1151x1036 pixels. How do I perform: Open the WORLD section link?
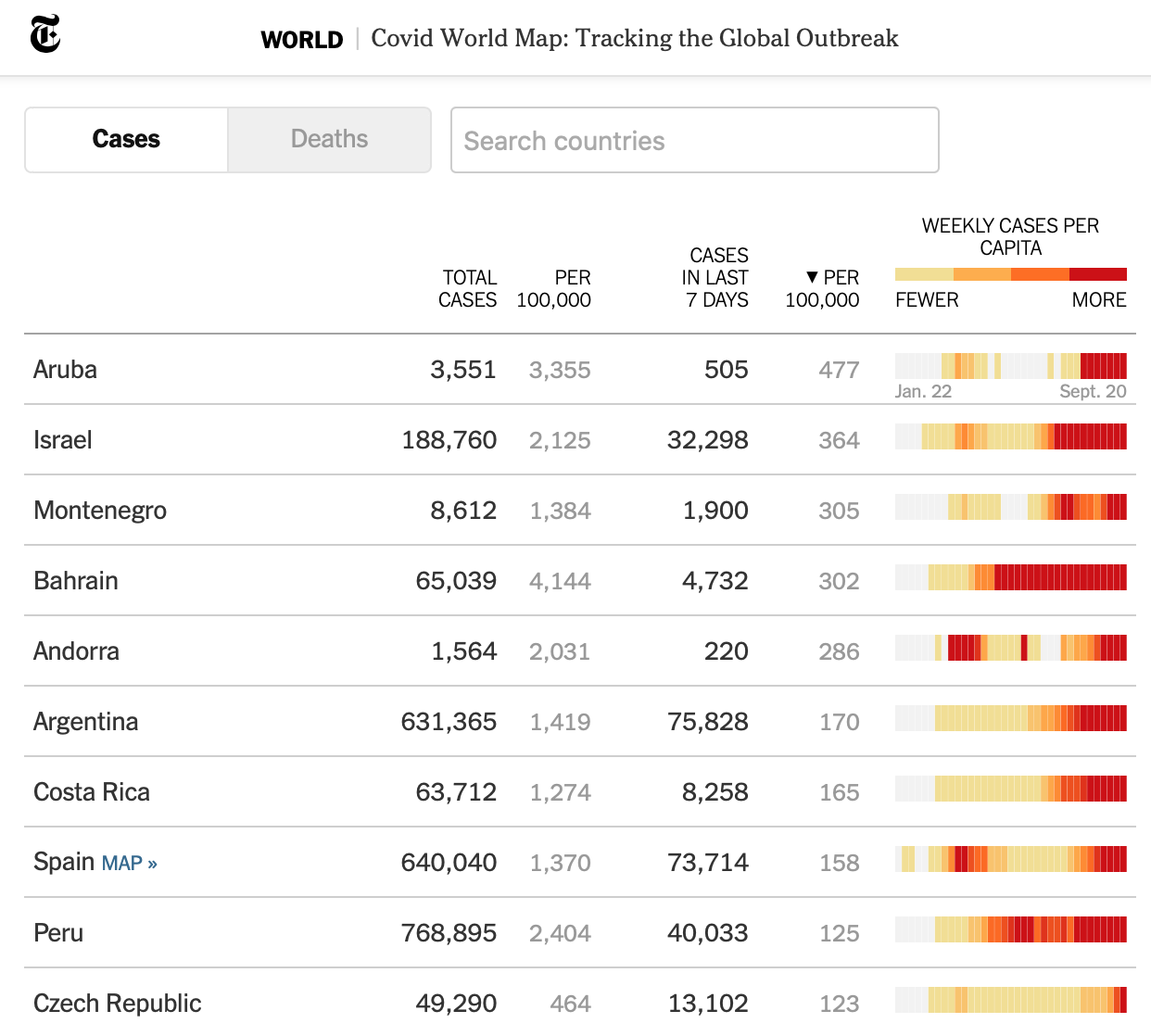pos(302,40)
